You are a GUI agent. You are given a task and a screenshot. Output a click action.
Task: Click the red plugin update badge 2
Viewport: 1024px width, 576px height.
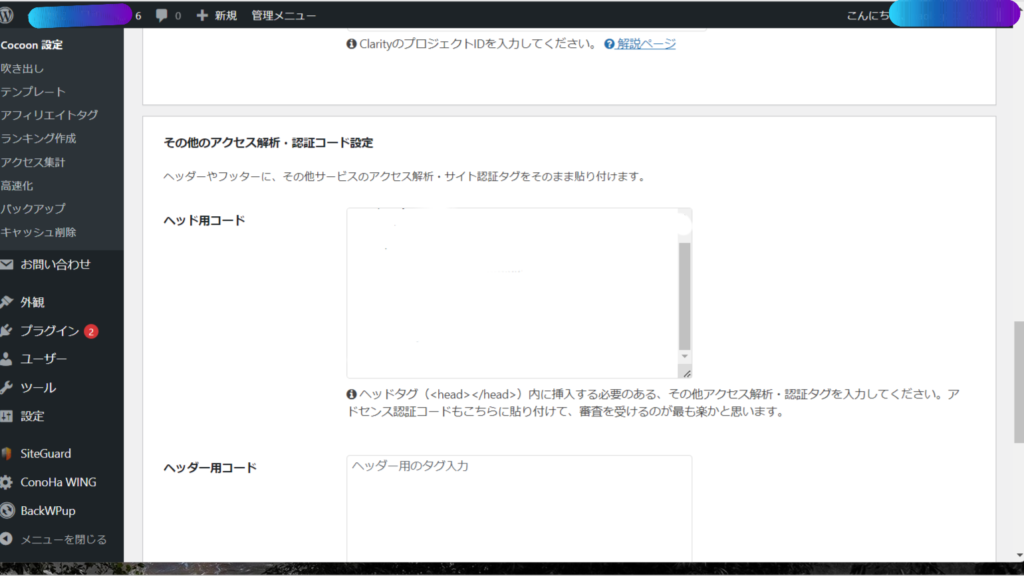pos(91,332)
